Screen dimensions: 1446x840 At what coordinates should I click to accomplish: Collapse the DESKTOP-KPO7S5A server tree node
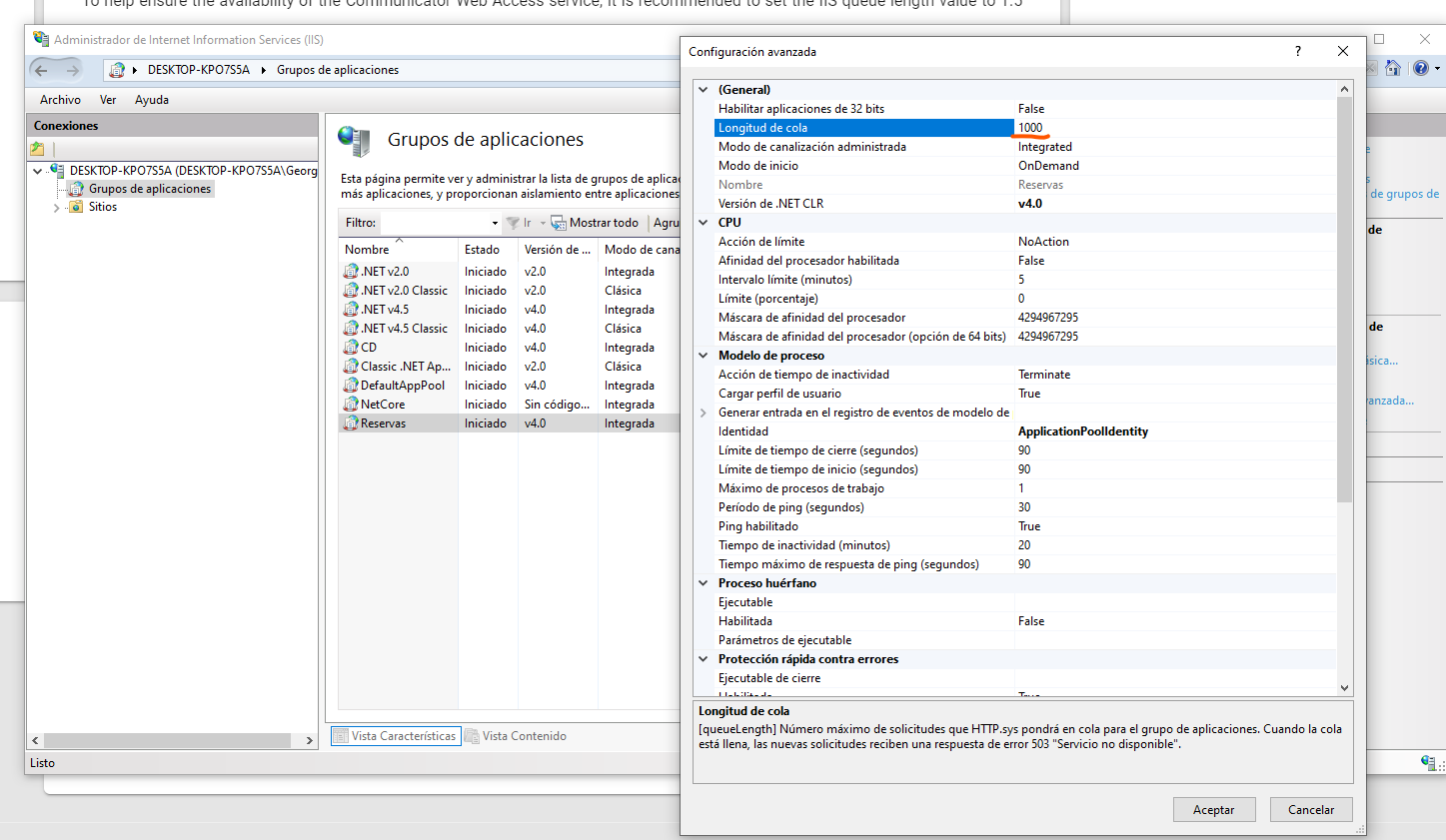(38, 171)
